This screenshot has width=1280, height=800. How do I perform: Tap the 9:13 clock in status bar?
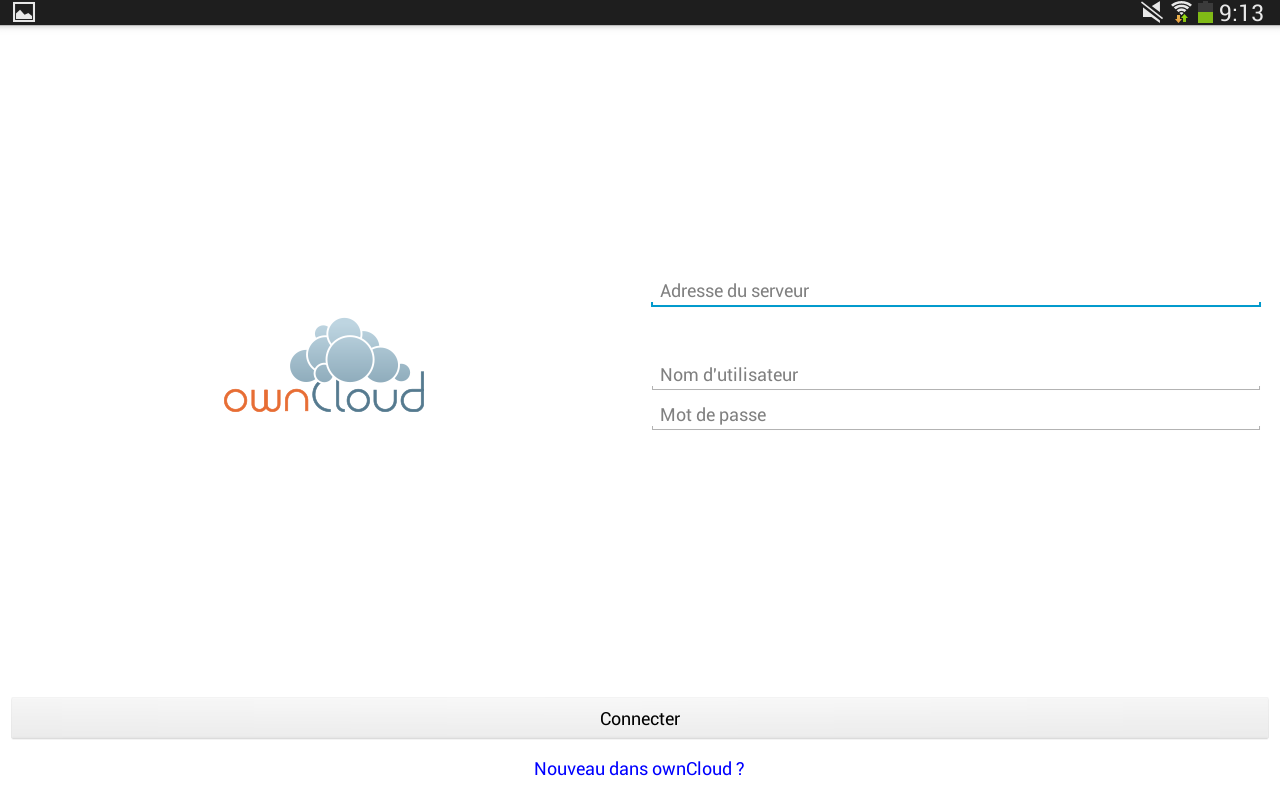[1242, 12]
